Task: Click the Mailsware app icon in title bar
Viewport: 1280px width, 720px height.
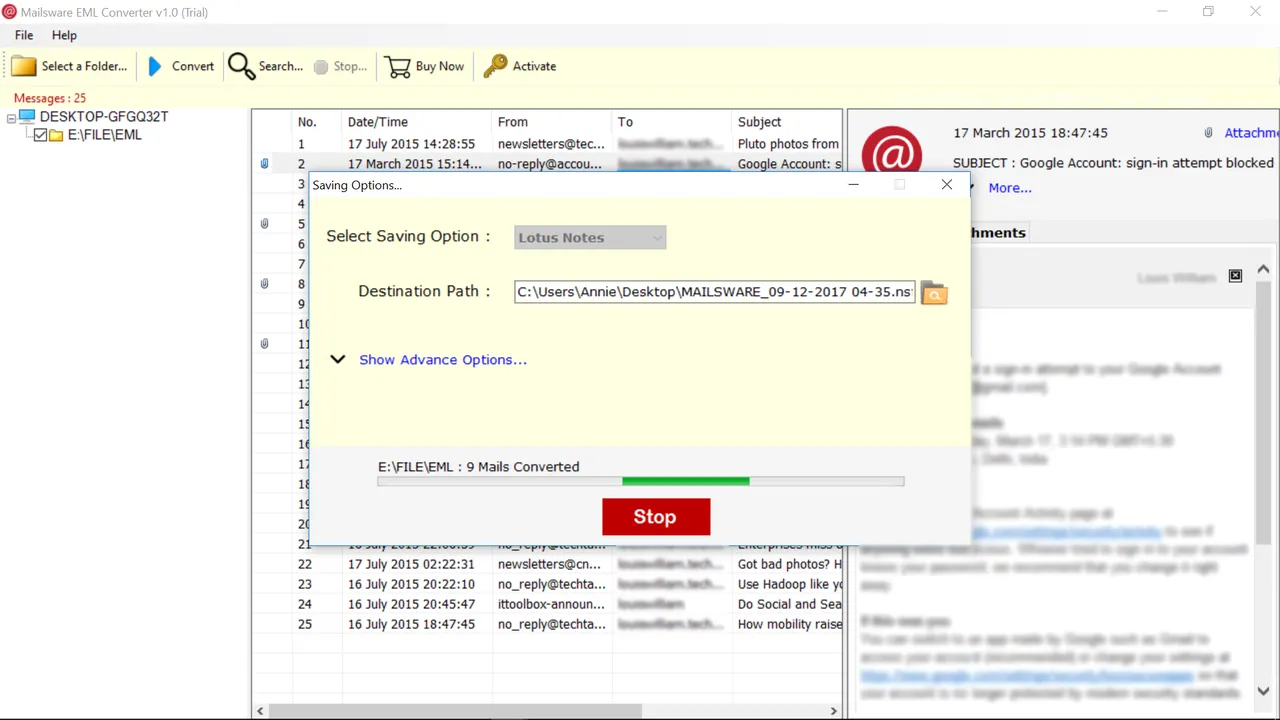Action: [9, 11]
